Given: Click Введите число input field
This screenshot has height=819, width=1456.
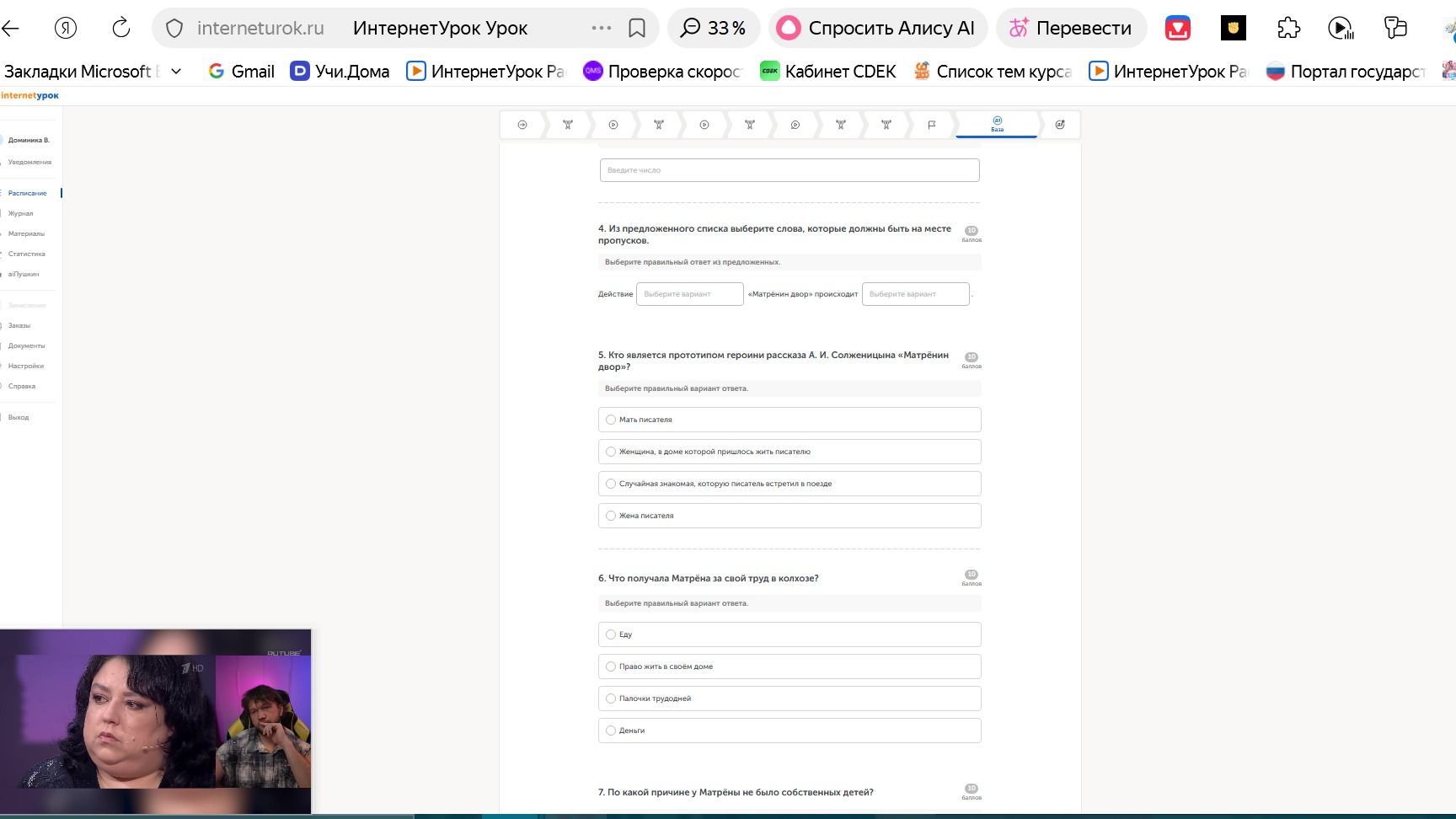Looking at the screenshot, I should click(x=790, y=170).
